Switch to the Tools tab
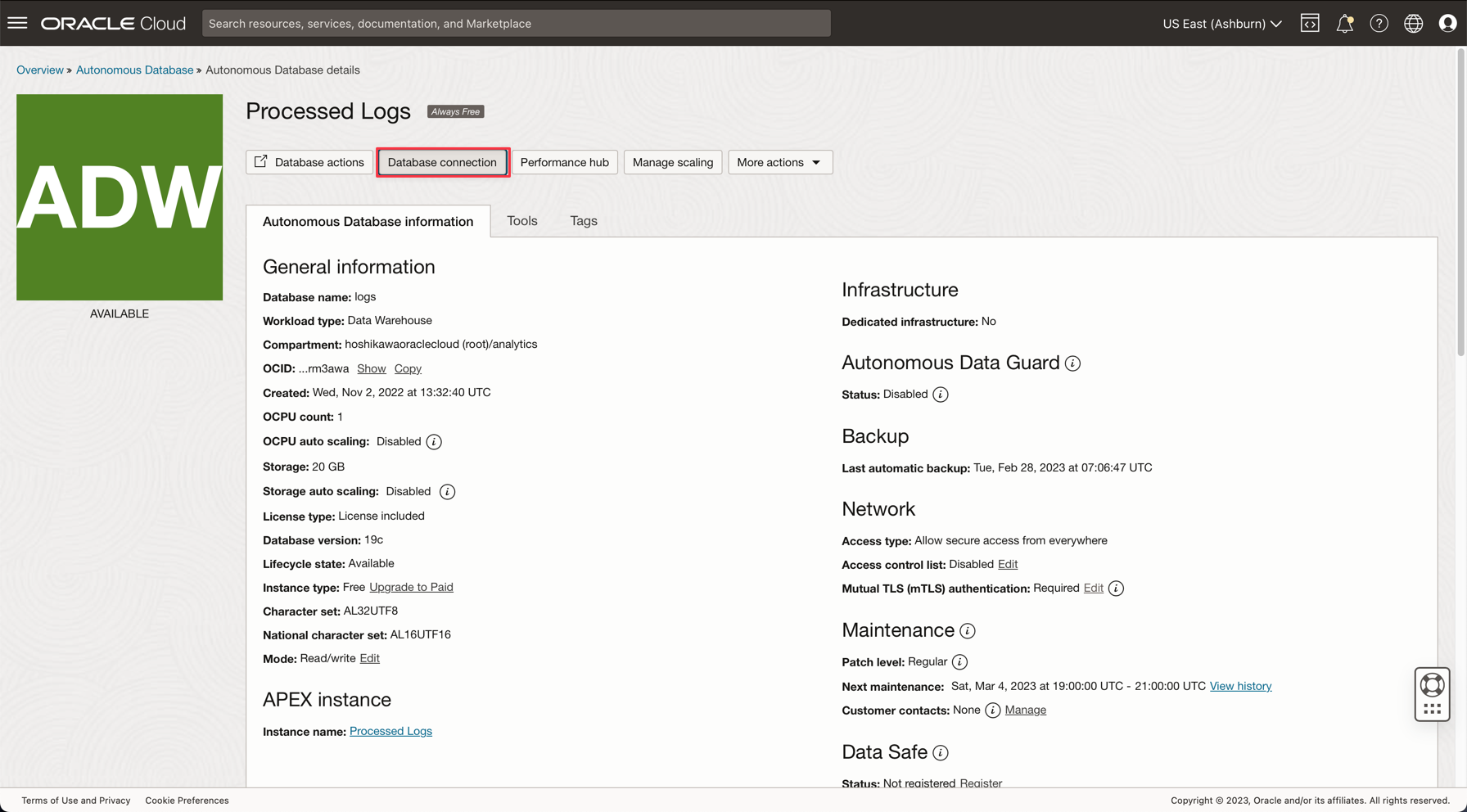1467x812 pixels. 521,220
